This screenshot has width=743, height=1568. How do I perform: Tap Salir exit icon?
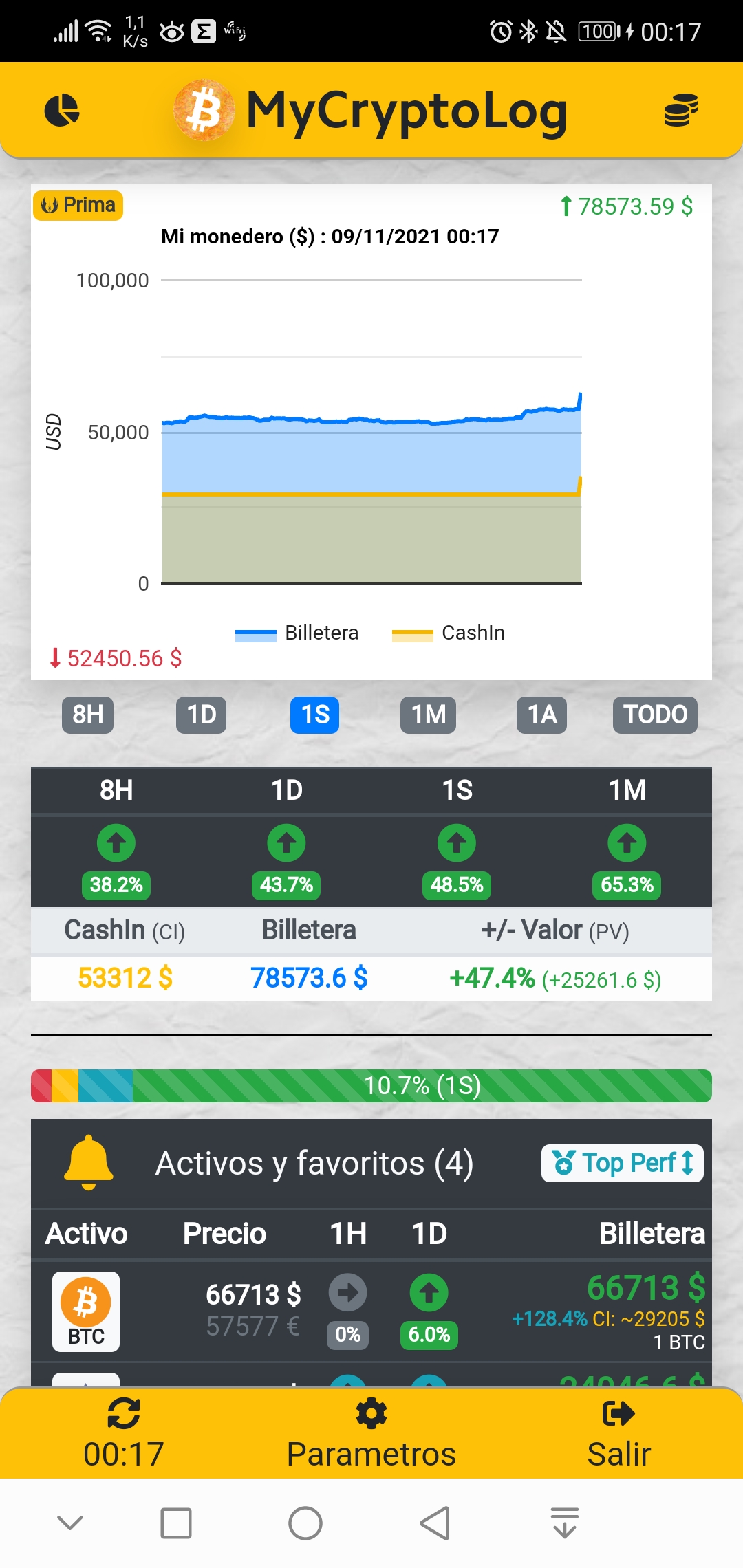618,1414
